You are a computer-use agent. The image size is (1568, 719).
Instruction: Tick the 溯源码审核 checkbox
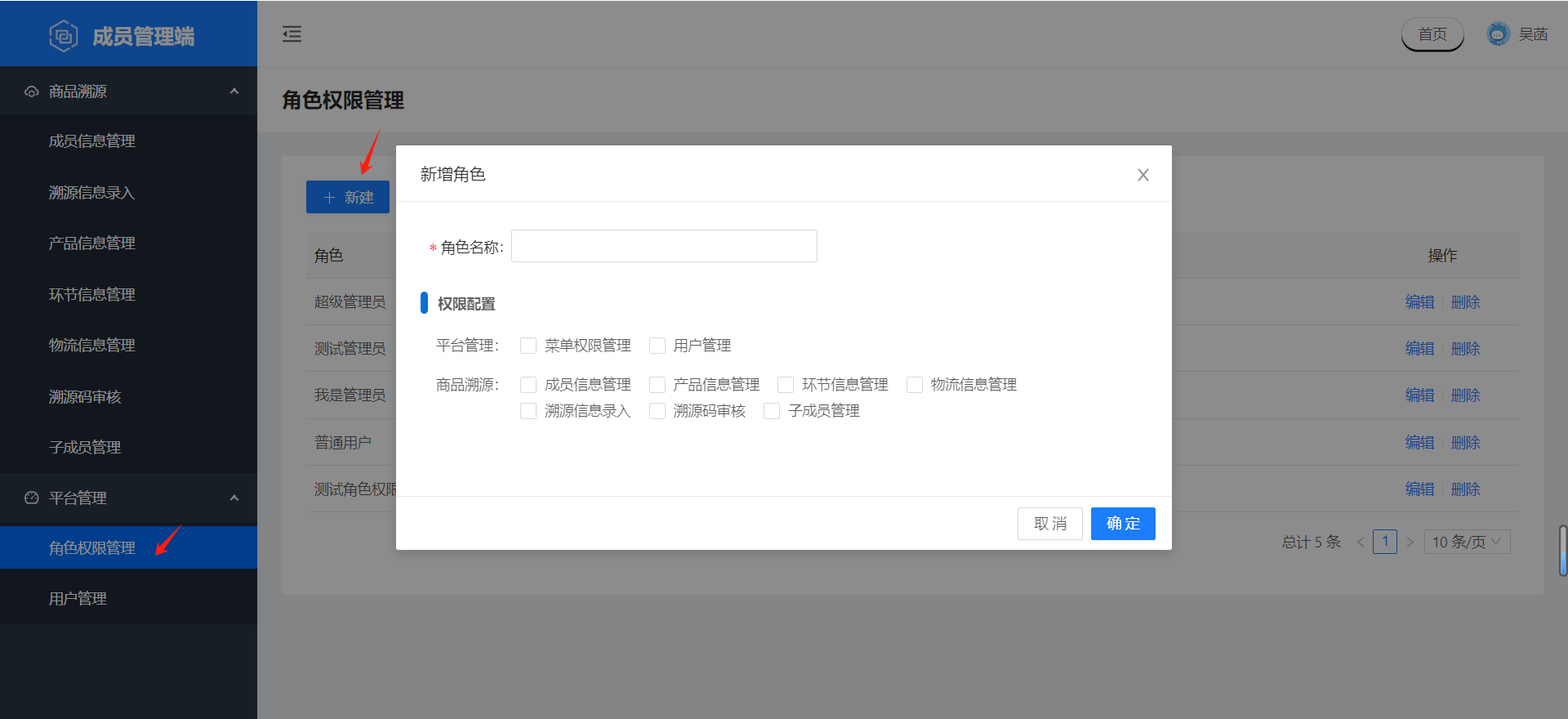[x=657, y=411]
